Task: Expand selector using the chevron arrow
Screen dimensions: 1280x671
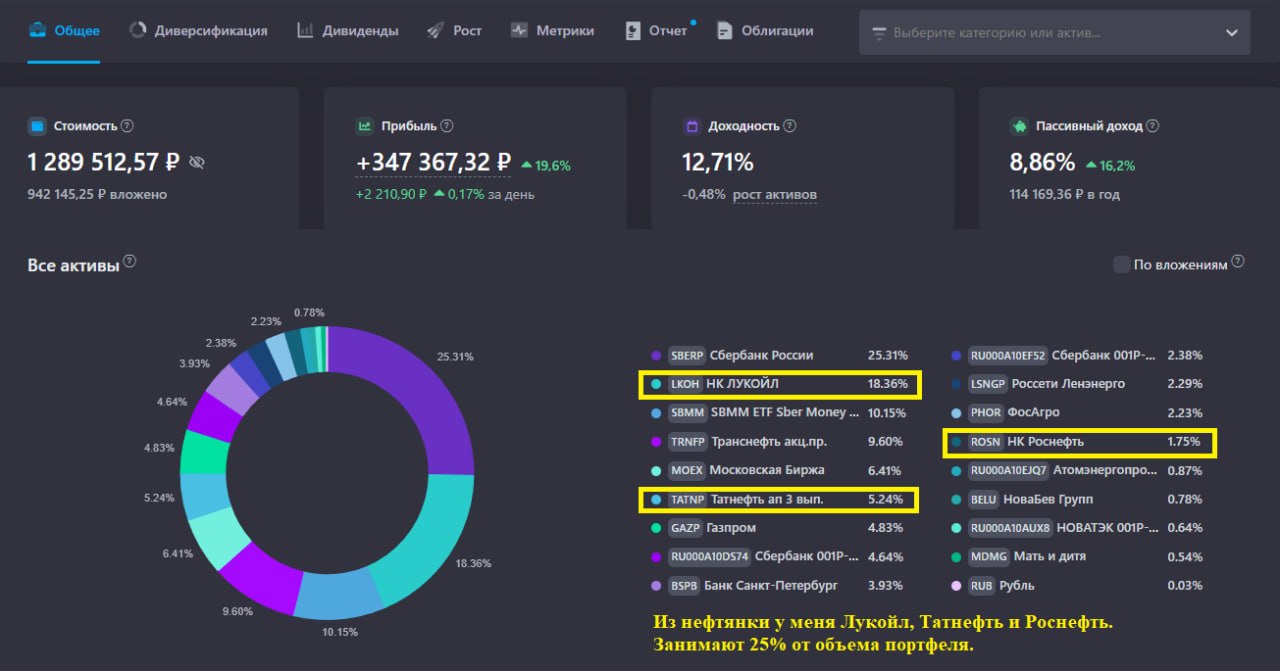Action: pyautogui.click(x=1231, y=32)
